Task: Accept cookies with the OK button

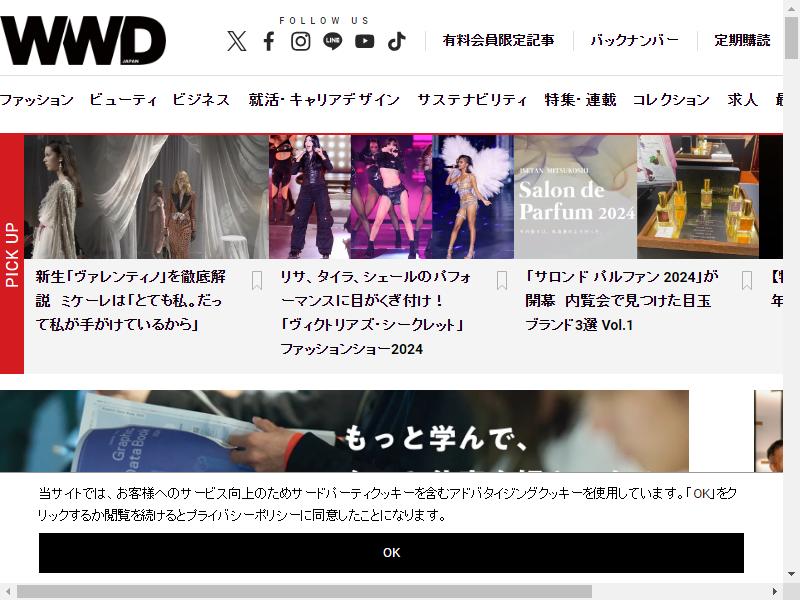Action: tap(391, 553)
